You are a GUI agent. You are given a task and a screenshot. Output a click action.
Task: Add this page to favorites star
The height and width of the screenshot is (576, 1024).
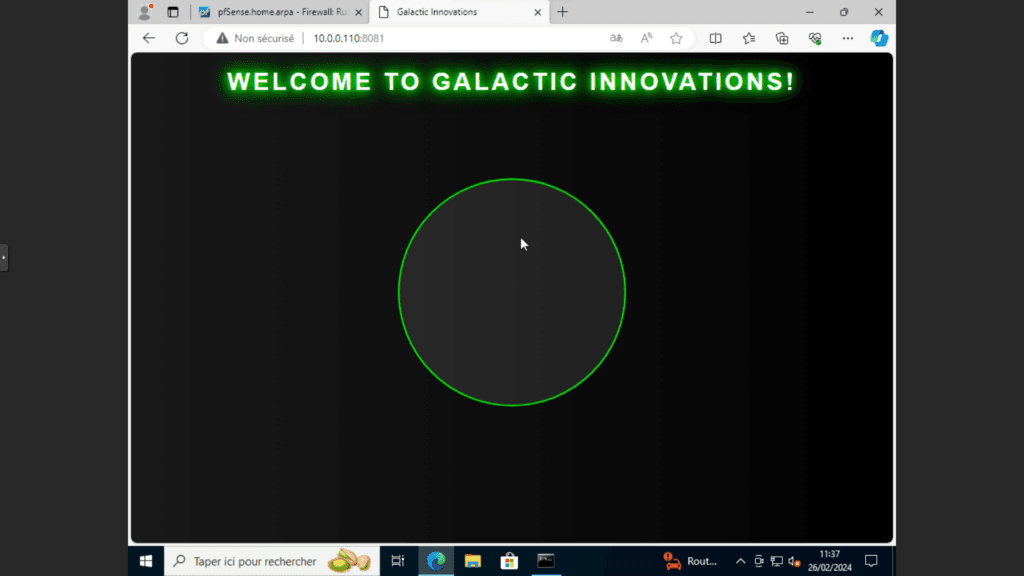[676, 38]
